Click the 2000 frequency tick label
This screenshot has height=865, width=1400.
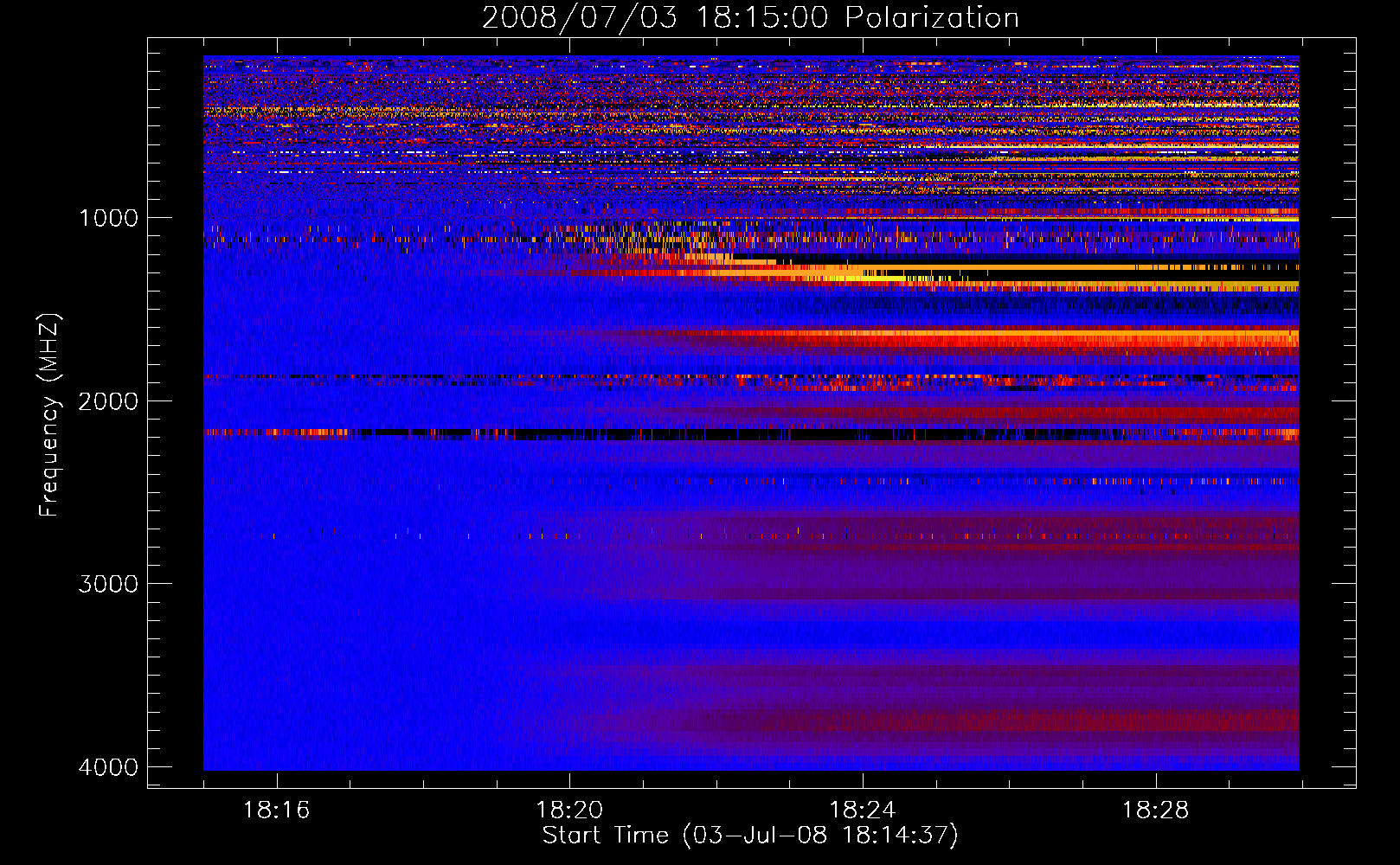point(108,401)
